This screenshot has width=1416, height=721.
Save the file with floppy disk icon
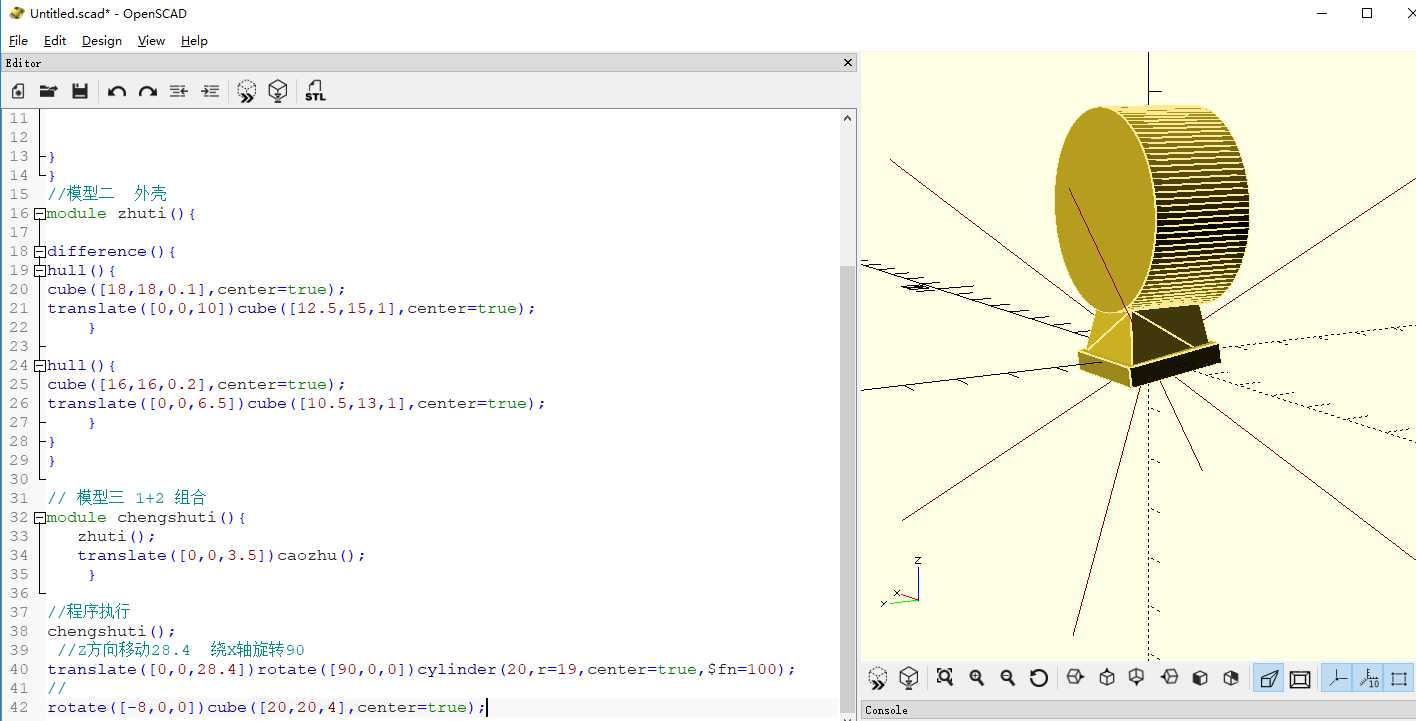[80, 91]
